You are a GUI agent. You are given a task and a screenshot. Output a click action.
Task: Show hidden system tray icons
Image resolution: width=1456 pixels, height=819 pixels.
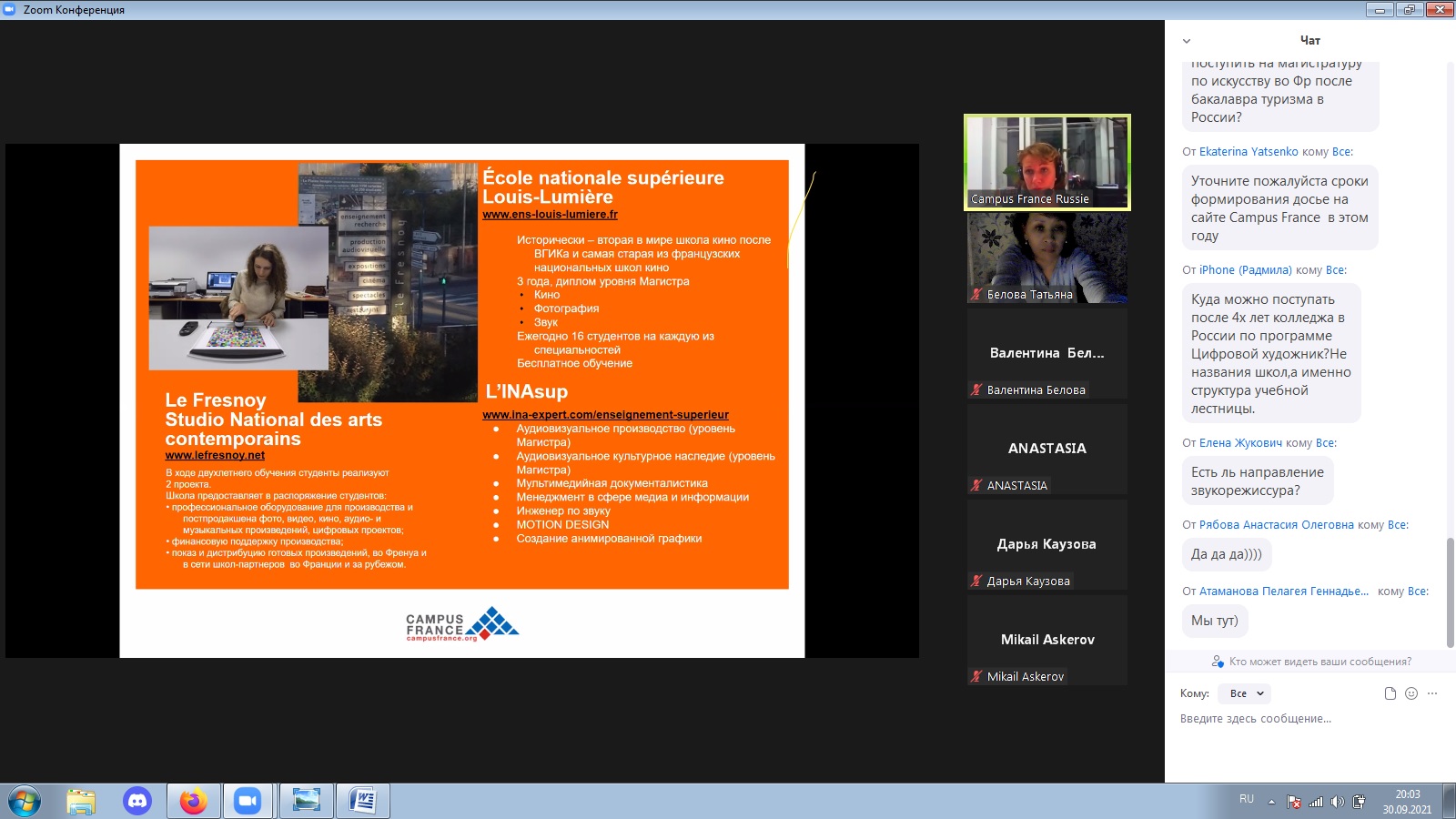(1271, 802)
